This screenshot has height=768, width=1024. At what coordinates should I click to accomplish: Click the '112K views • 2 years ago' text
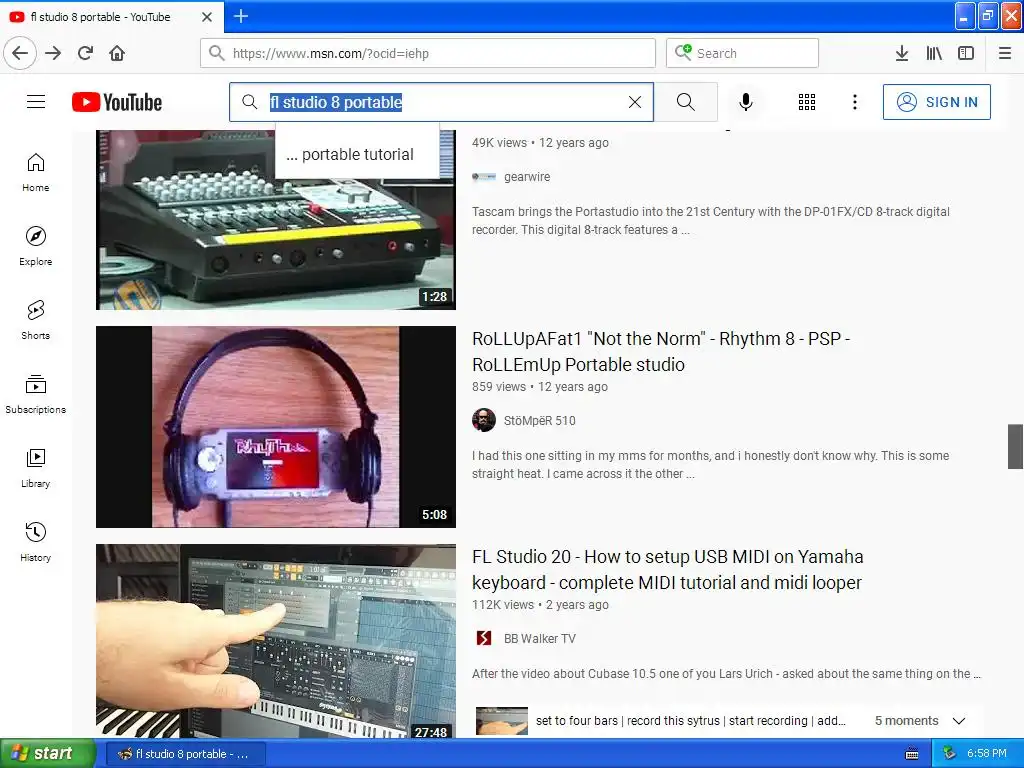click(x=540, y=605)
